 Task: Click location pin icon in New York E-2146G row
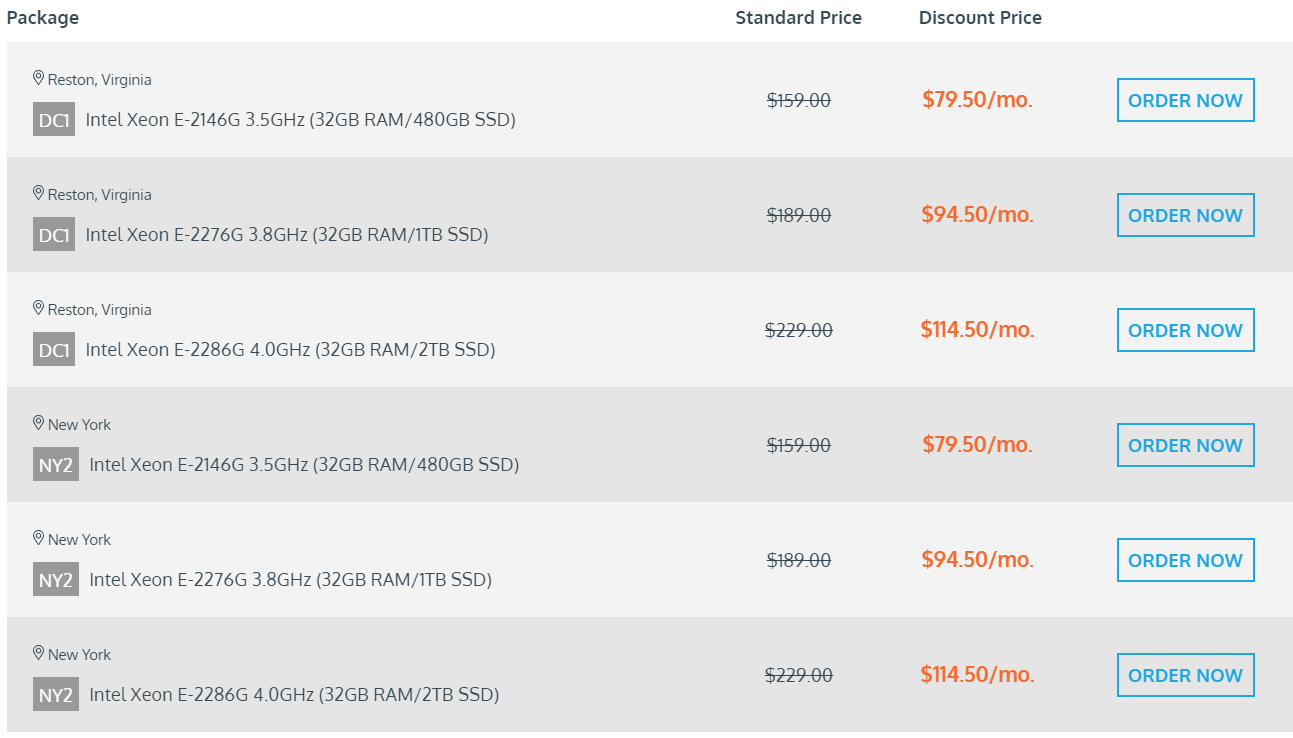coord(39,423)
